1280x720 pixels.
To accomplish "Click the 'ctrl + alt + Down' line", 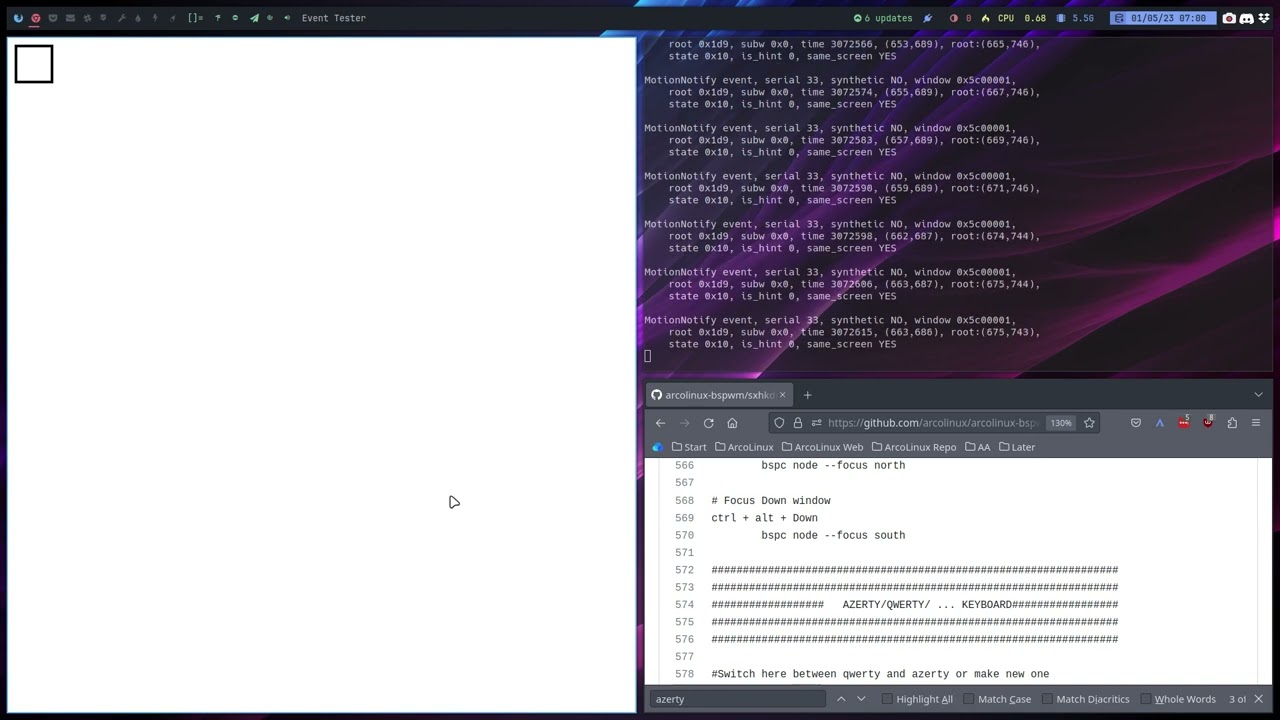I will 764,518.
